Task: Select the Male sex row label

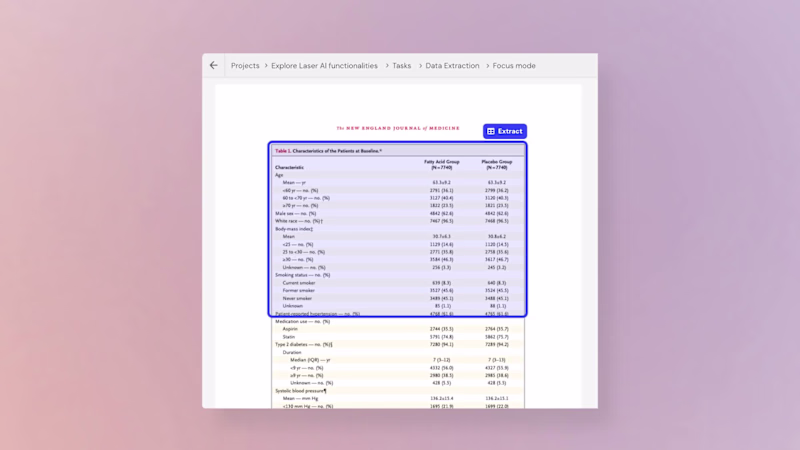Action: coord(295,213)
